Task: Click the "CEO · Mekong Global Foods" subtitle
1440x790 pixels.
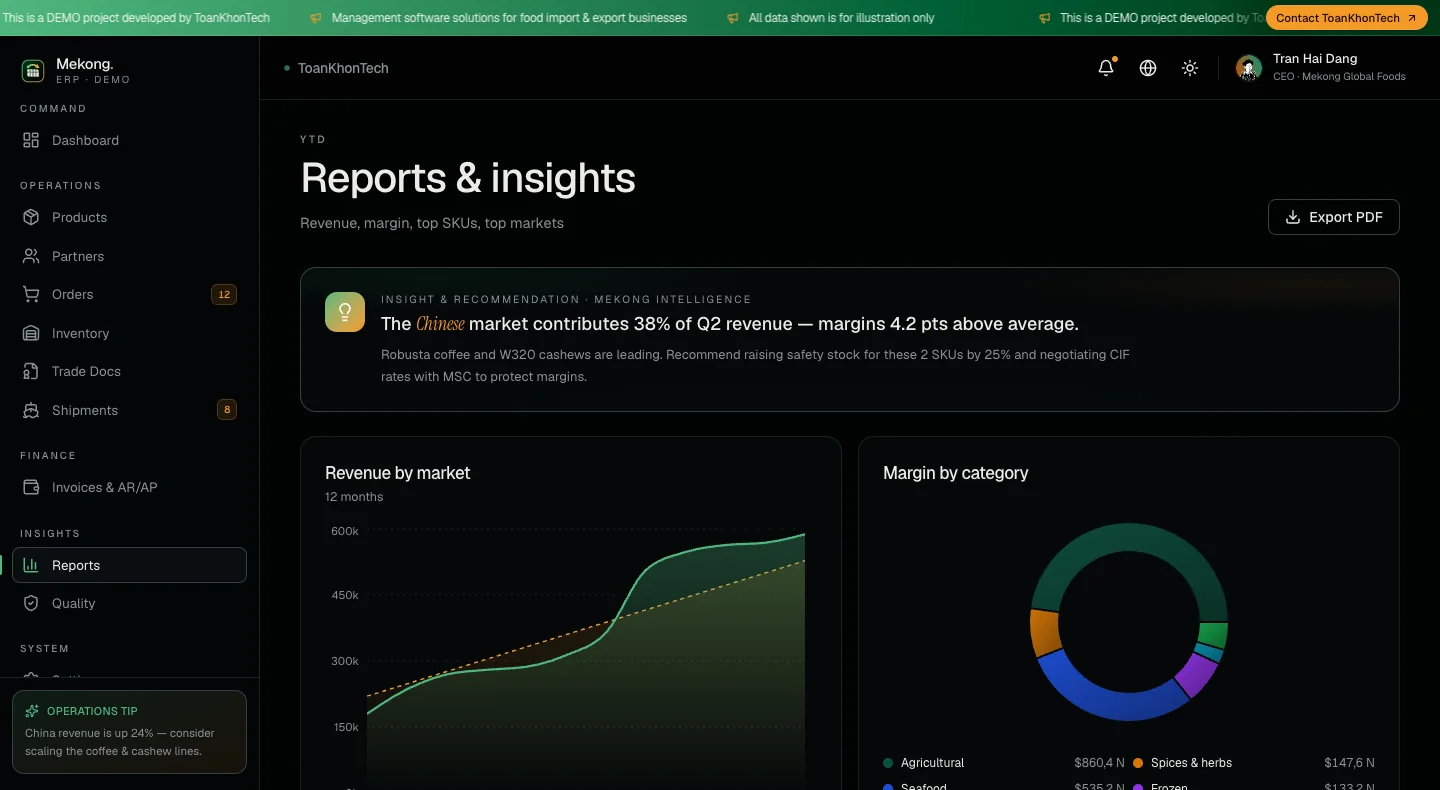Action: pyautogui.click(x=1339, y=77)
